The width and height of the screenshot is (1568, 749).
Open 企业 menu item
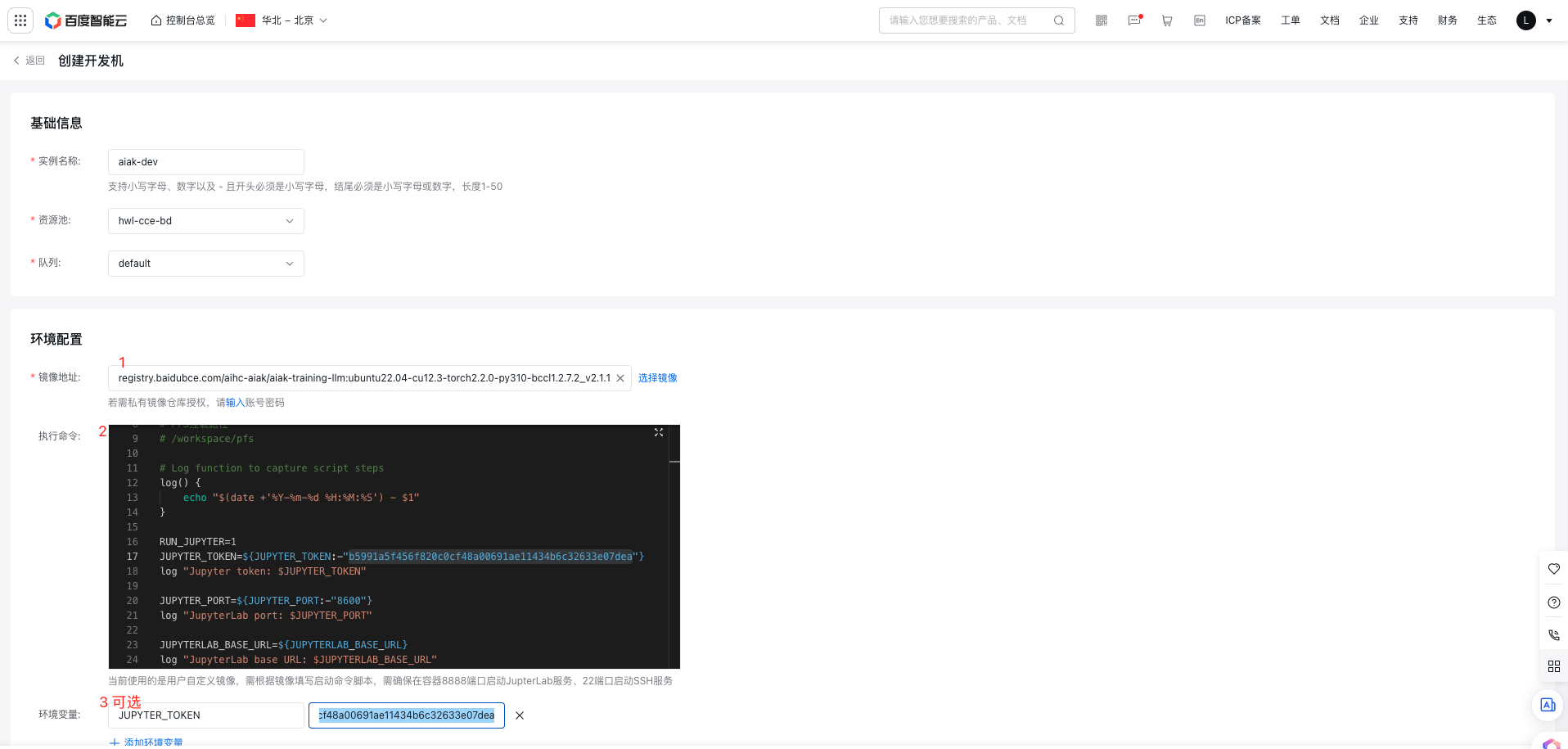point(1369,20)
